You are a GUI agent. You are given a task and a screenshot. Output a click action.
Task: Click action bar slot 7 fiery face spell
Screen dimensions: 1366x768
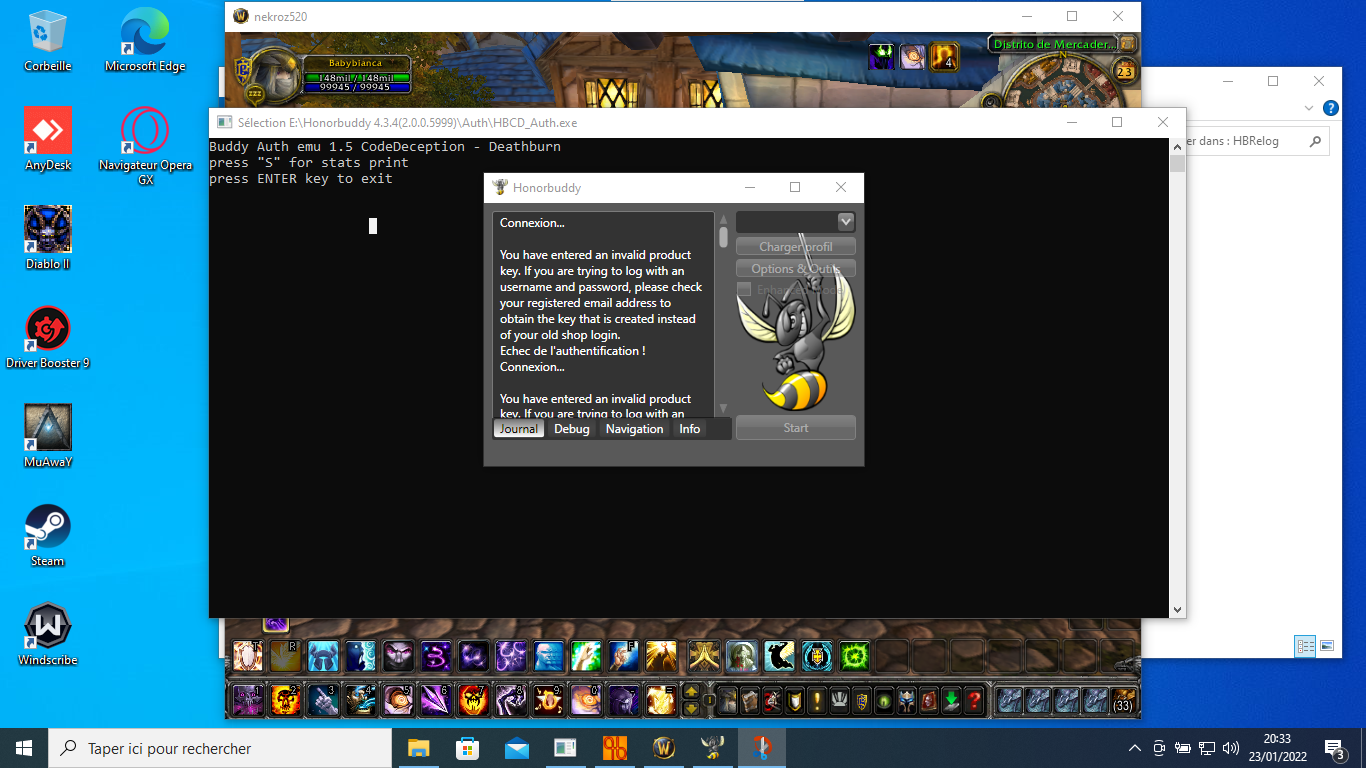(473, 700)
